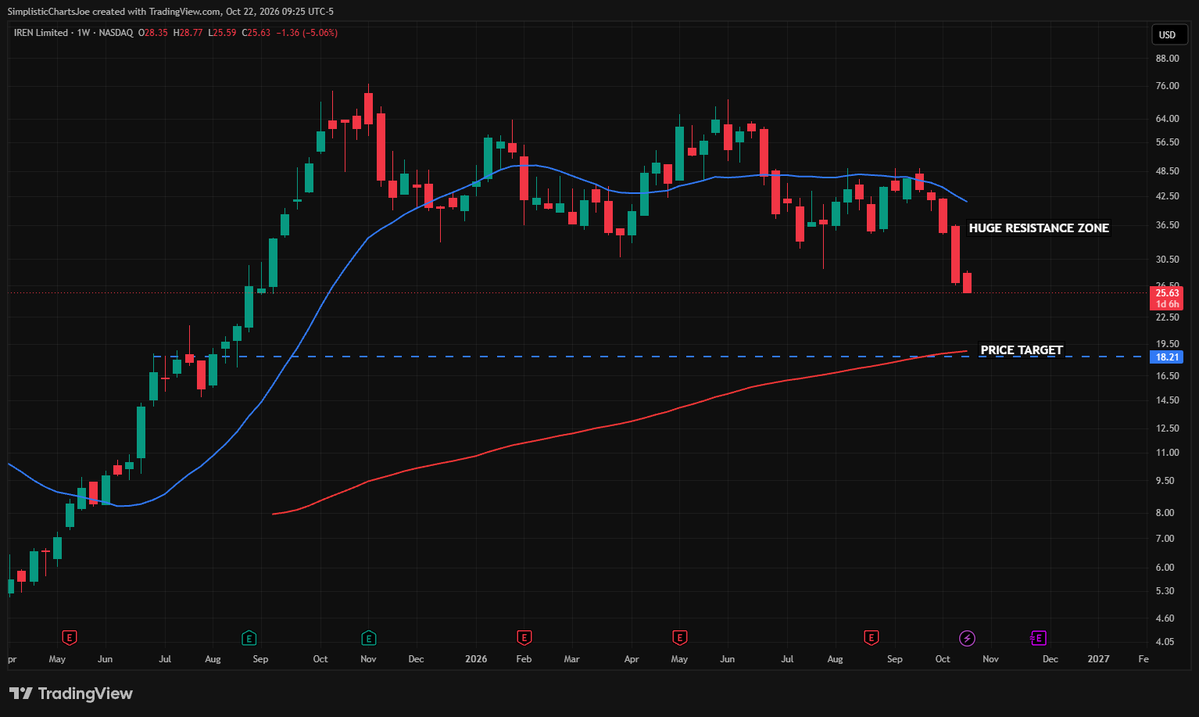Click the change value −1.36 (−5.06%)
1199x717 pixels.
pos(307,33)
